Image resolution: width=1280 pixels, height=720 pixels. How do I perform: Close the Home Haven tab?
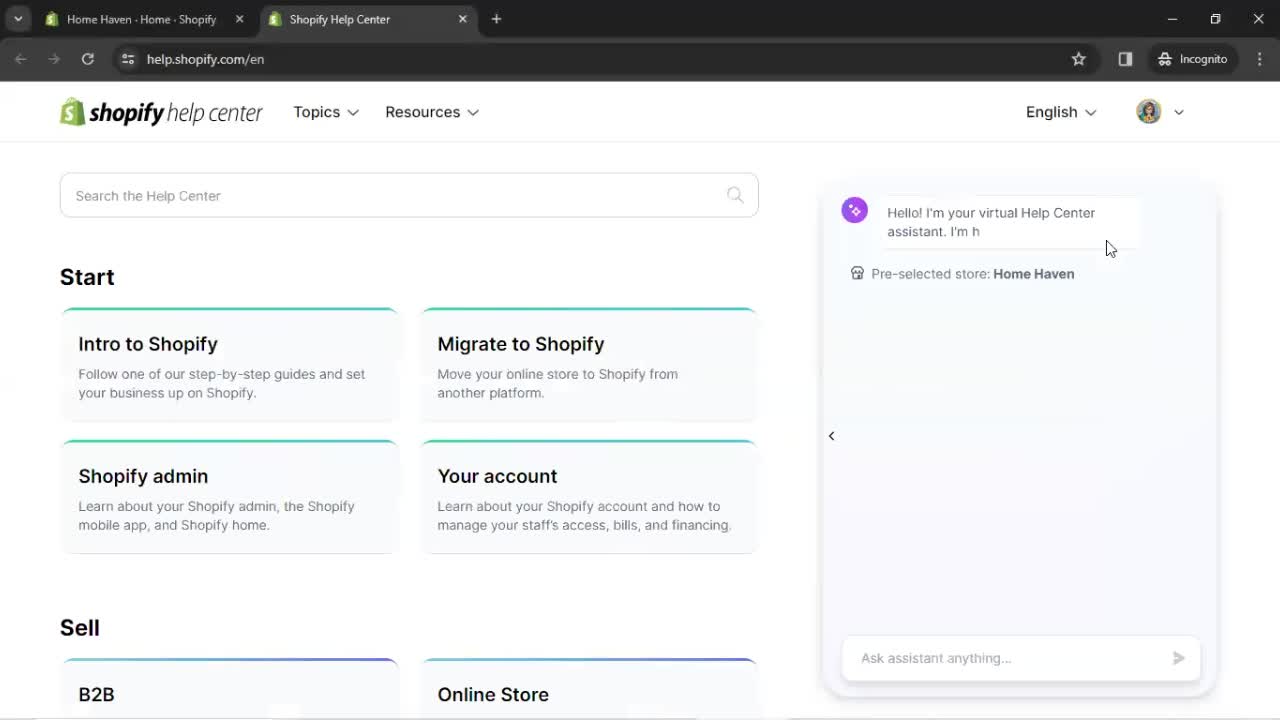pos(239,19)
